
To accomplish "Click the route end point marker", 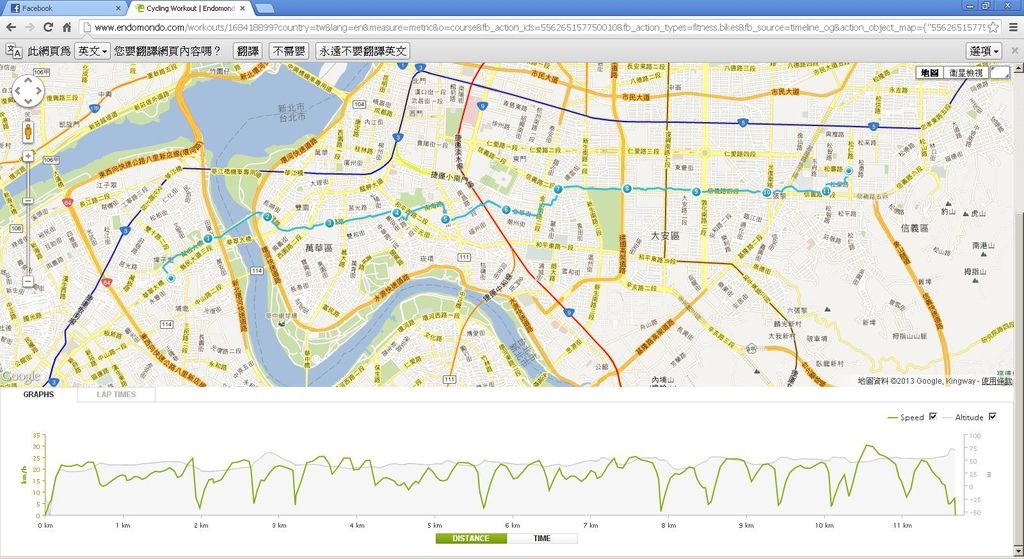I will [848, 170].
